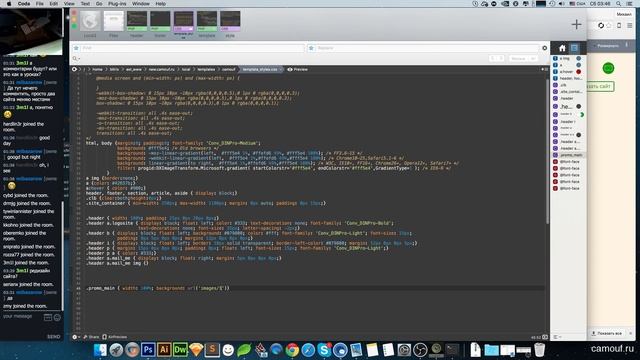Show code navigator sidebar panel
Screen dimensions: 640x360
click(574, 48)
